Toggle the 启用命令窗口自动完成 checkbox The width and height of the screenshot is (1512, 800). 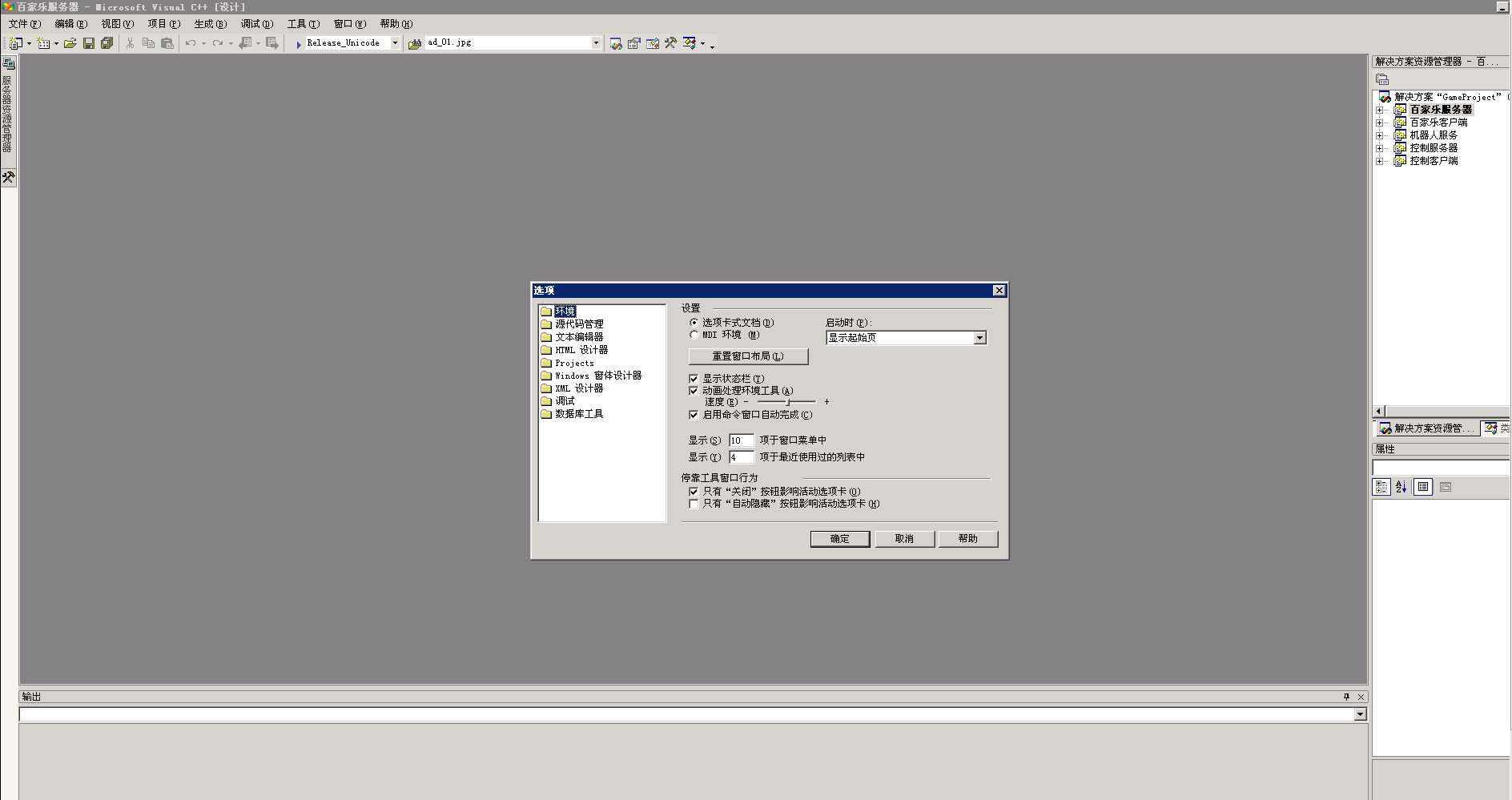[694, 415]
